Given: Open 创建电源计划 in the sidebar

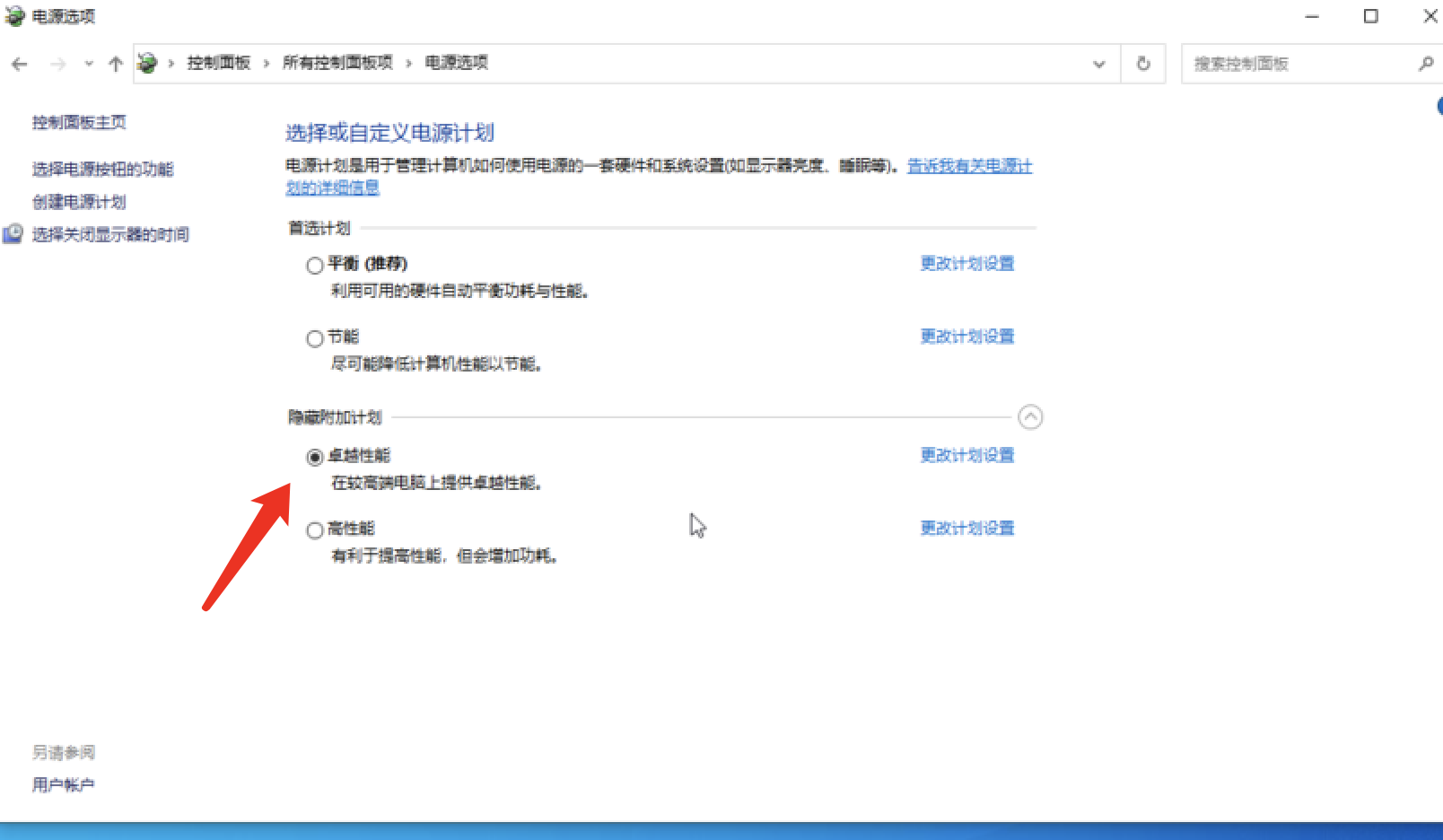Looking at the screenshot, I should [79, 202].
